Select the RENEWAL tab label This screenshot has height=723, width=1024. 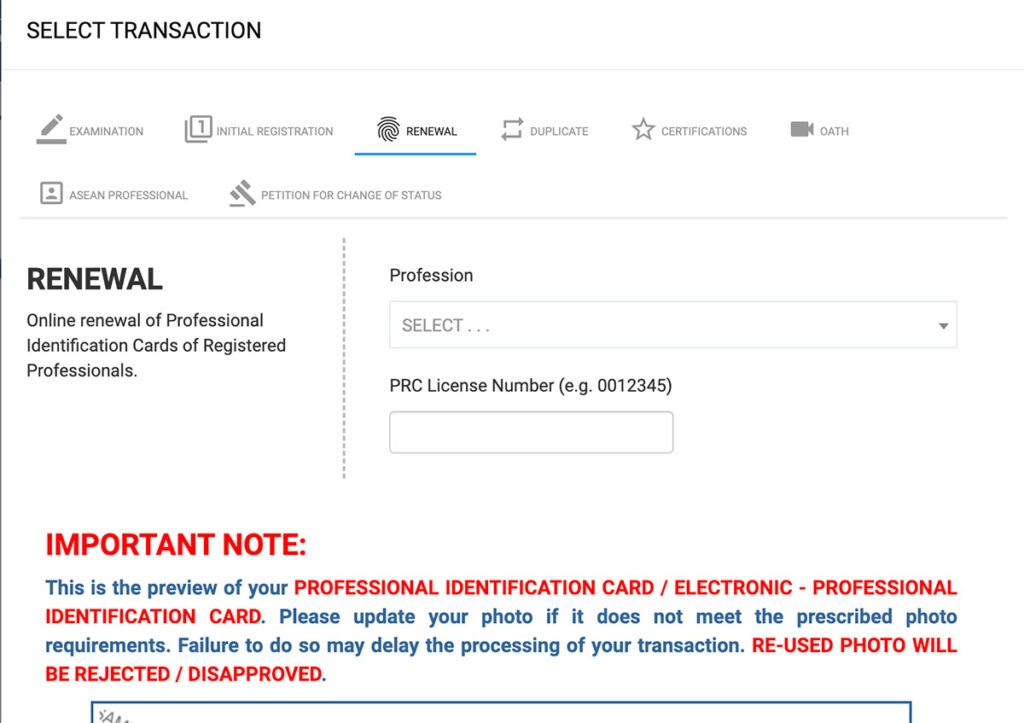tap(432, 131)
